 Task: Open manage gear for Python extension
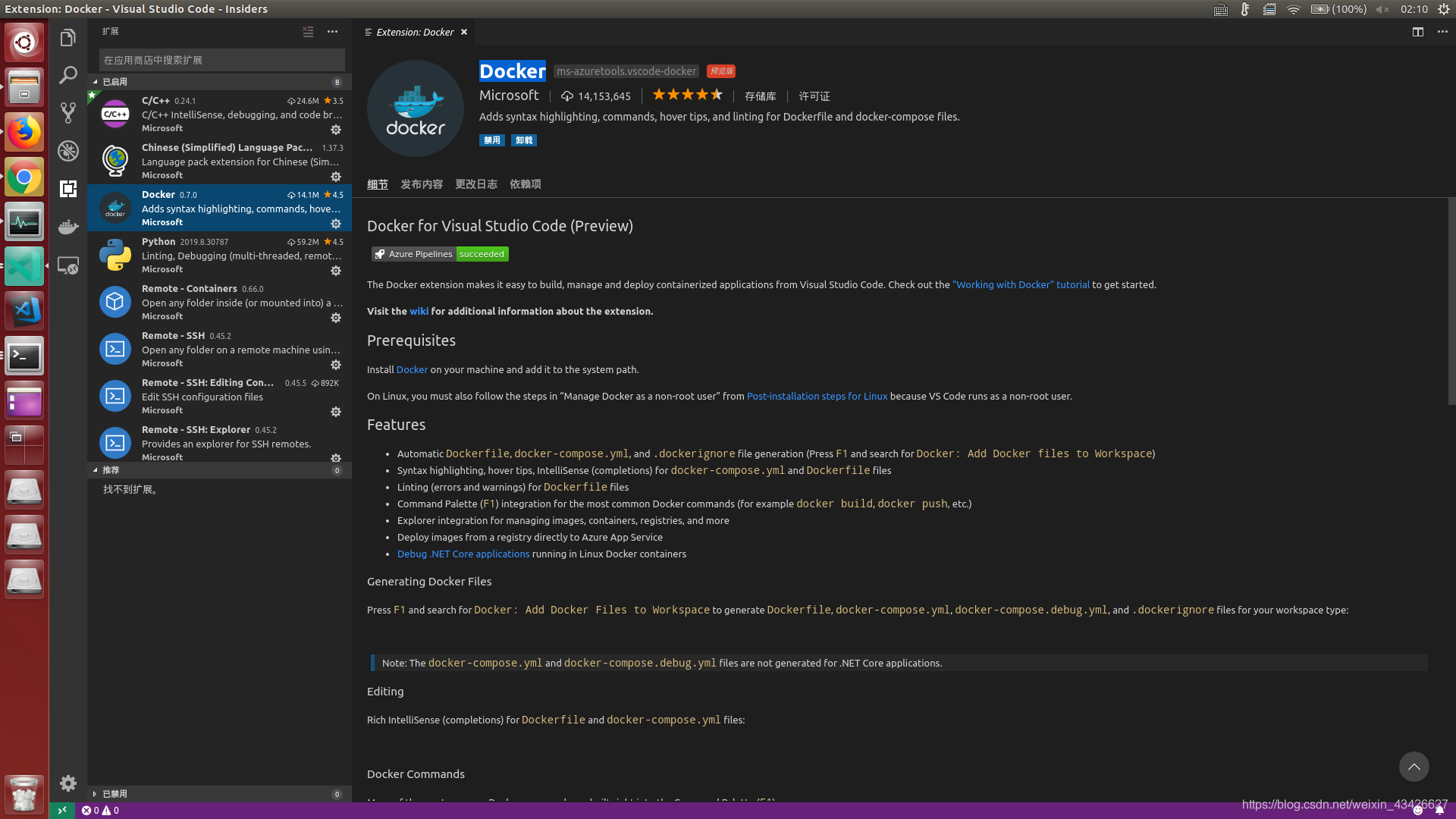click(x=336, y=271)
